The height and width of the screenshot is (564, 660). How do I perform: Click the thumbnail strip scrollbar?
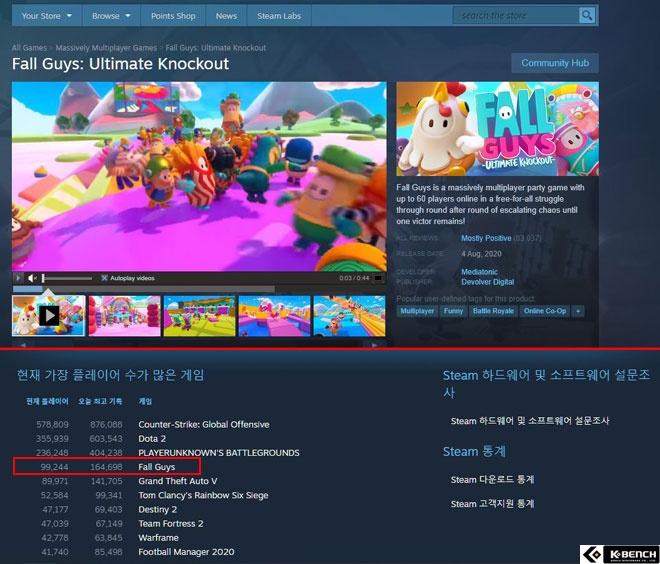199,345
